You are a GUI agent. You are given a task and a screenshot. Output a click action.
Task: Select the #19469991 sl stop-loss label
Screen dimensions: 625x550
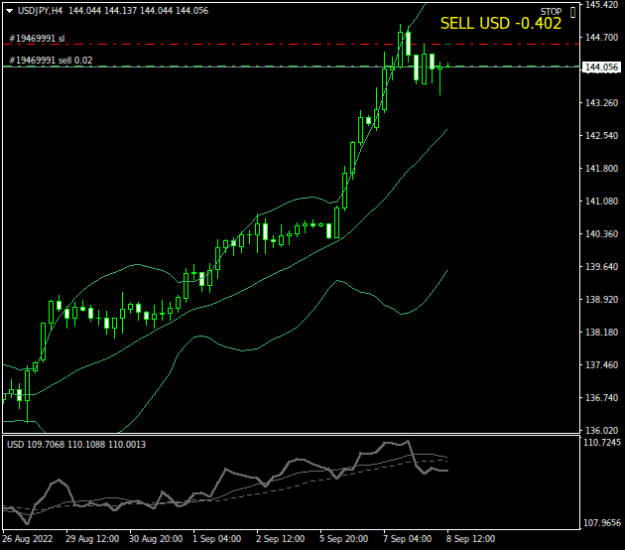coord(37,39)
